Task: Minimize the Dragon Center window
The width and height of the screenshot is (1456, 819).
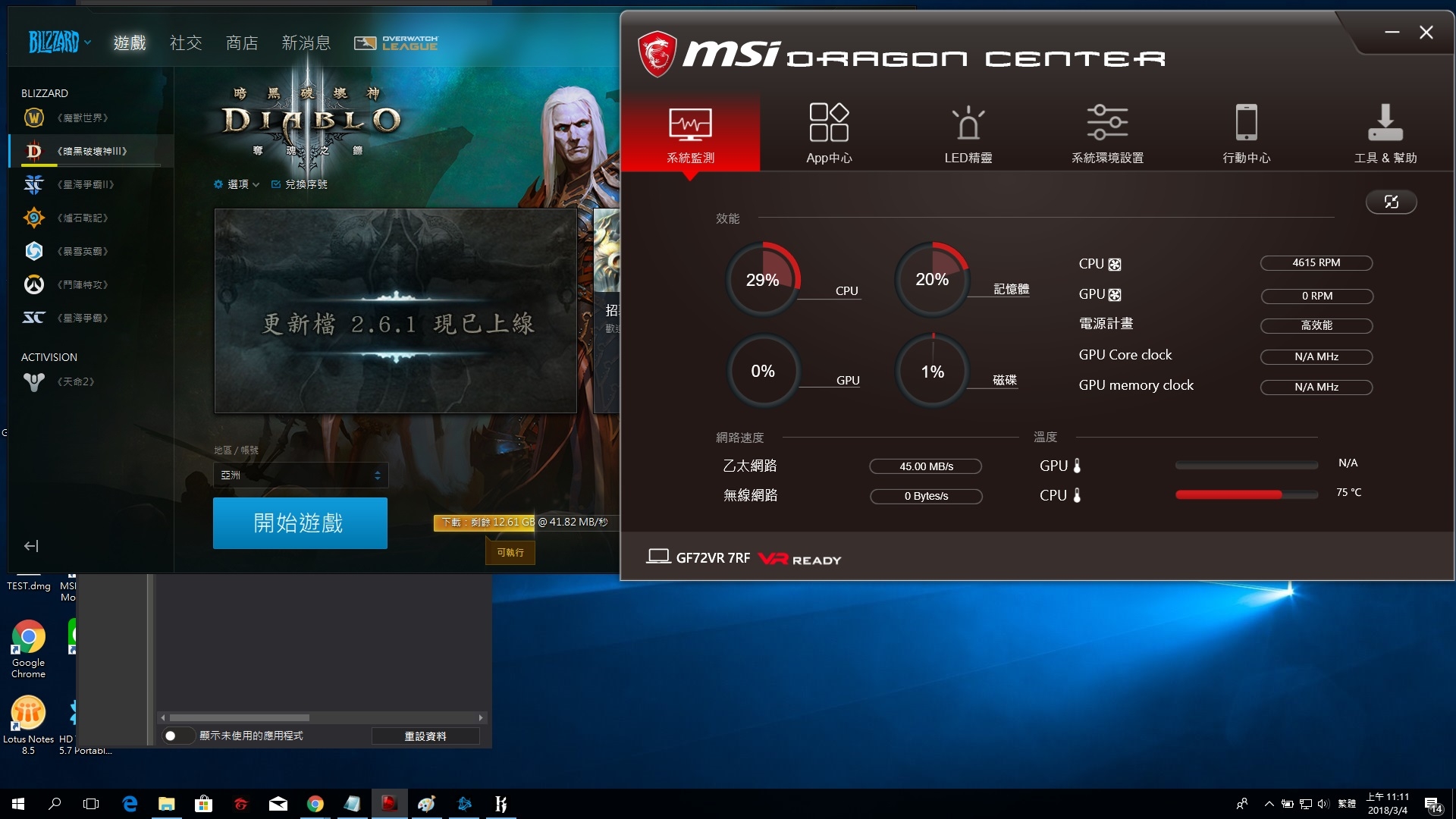Action: (x=1392, y=32)
